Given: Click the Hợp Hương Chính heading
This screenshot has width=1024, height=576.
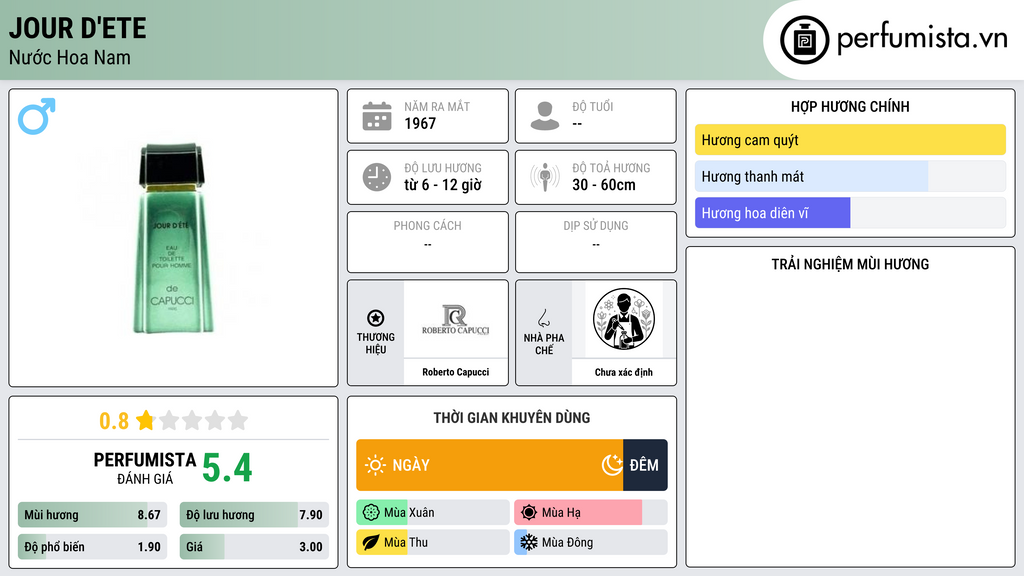Looking at the screenshot, I should [x=850, y=106].
